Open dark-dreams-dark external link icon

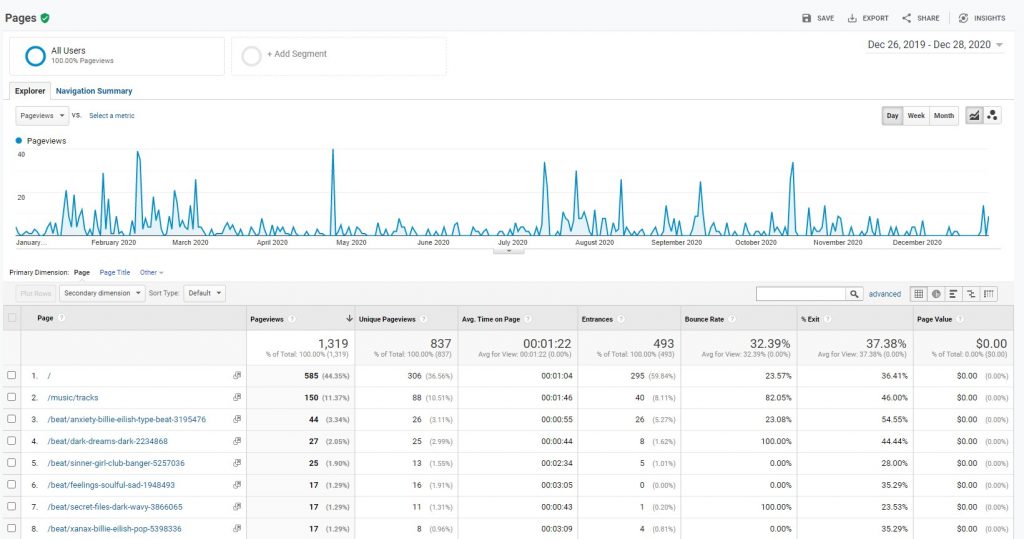point(237,441)
